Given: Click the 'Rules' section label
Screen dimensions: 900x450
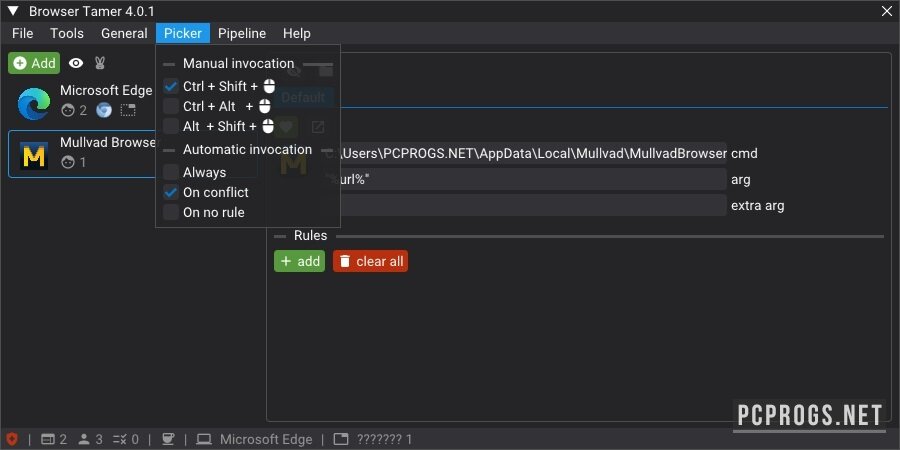Looking at the screenshot, I should (x=311, y=235).
